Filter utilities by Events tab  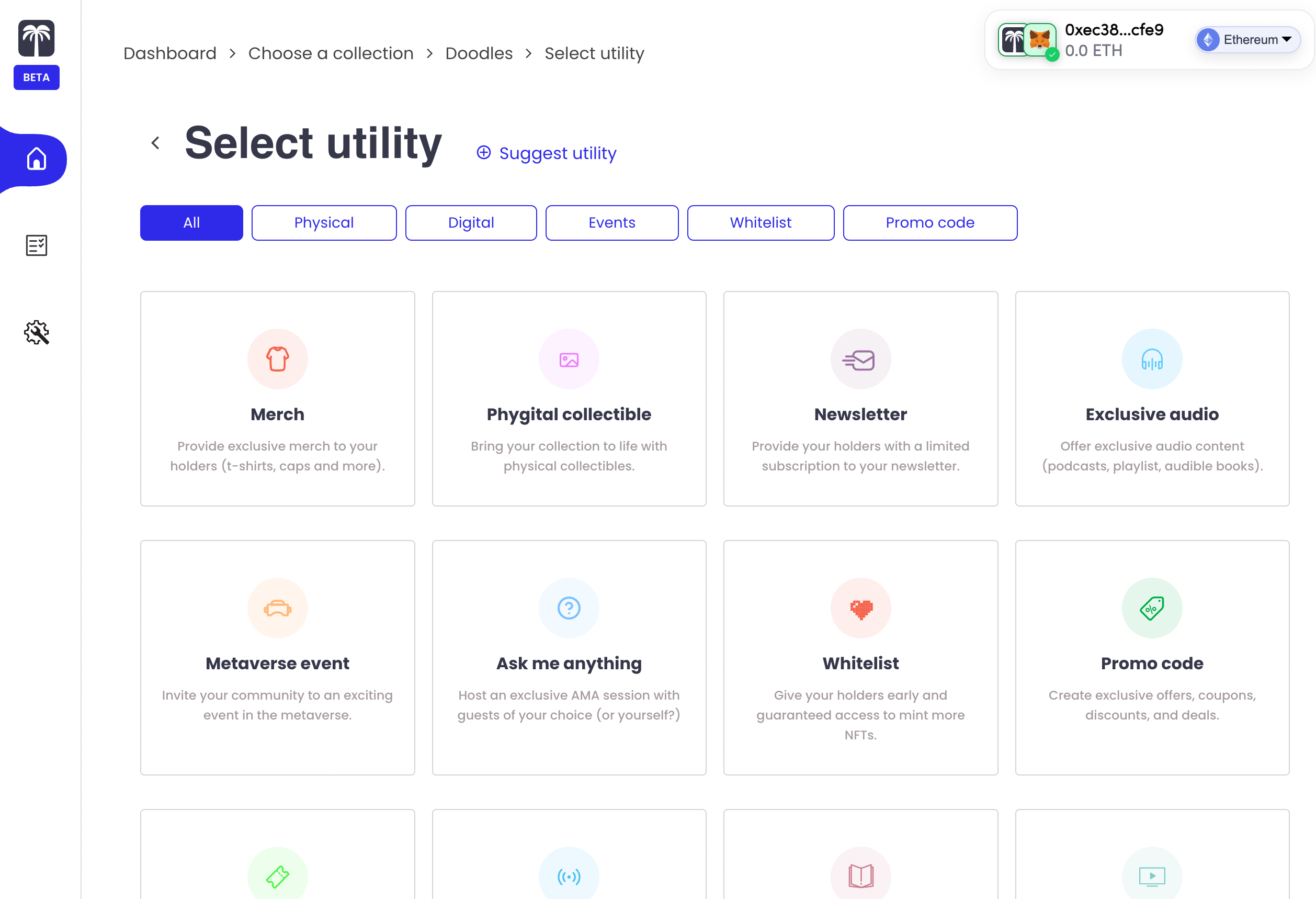[x=611, y=222]
